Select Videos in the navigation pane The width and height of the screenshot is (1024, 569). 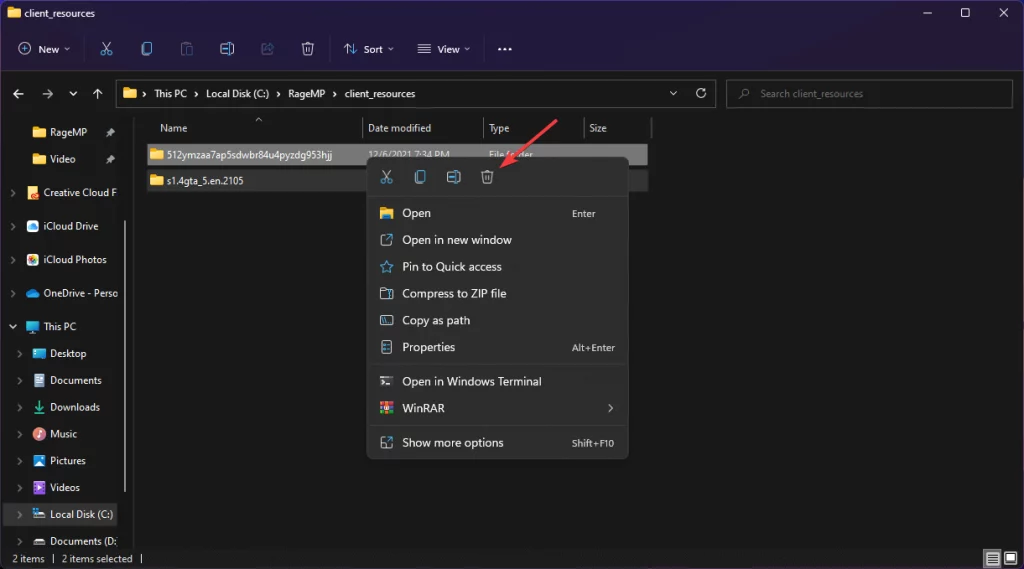tap(65, 487)
